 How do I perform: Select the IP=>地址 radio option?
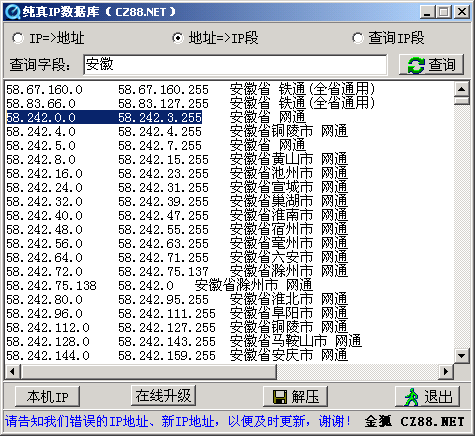[x=18, y=38]
